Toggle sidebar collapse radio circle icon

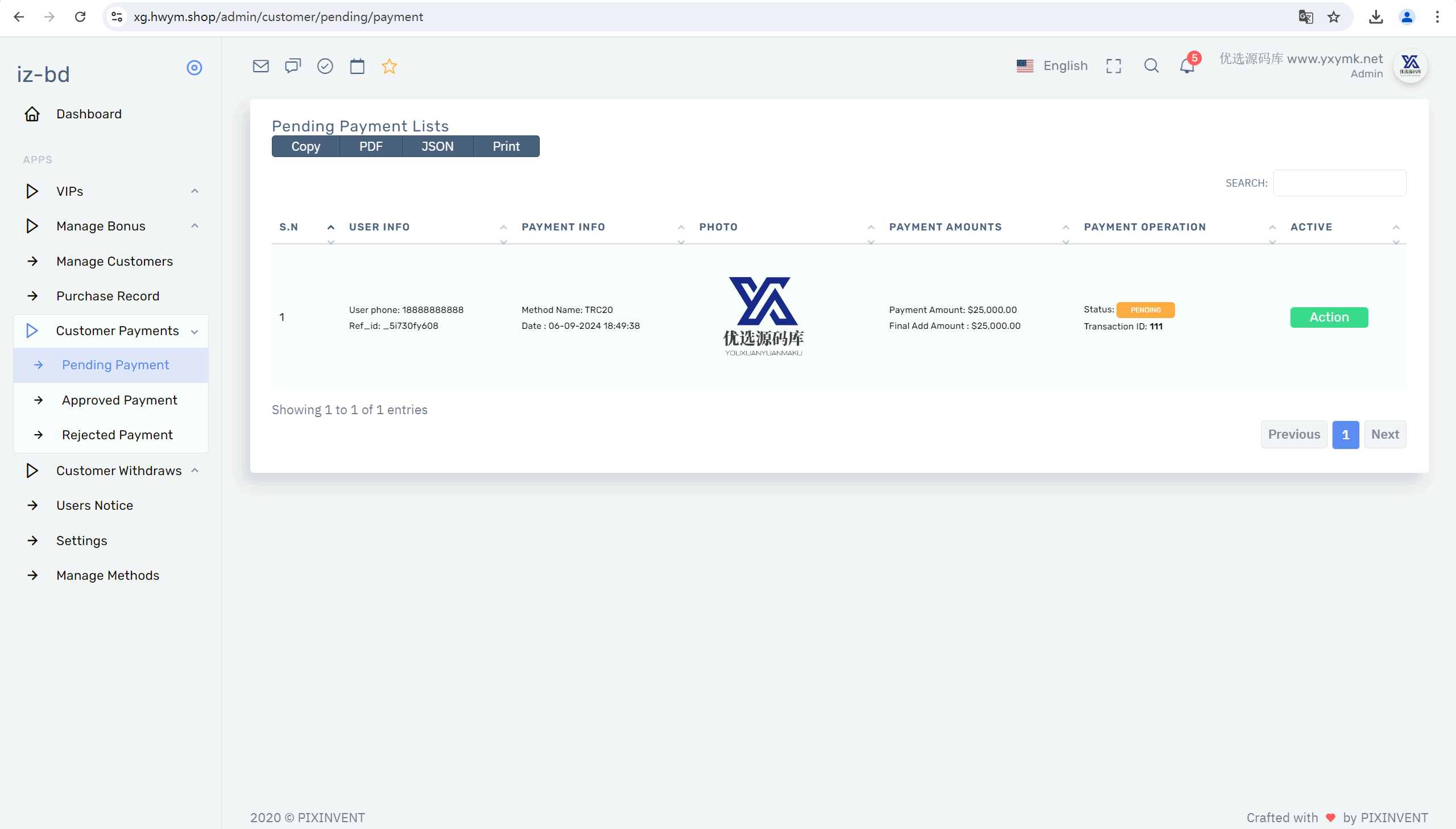click(194, 68)
